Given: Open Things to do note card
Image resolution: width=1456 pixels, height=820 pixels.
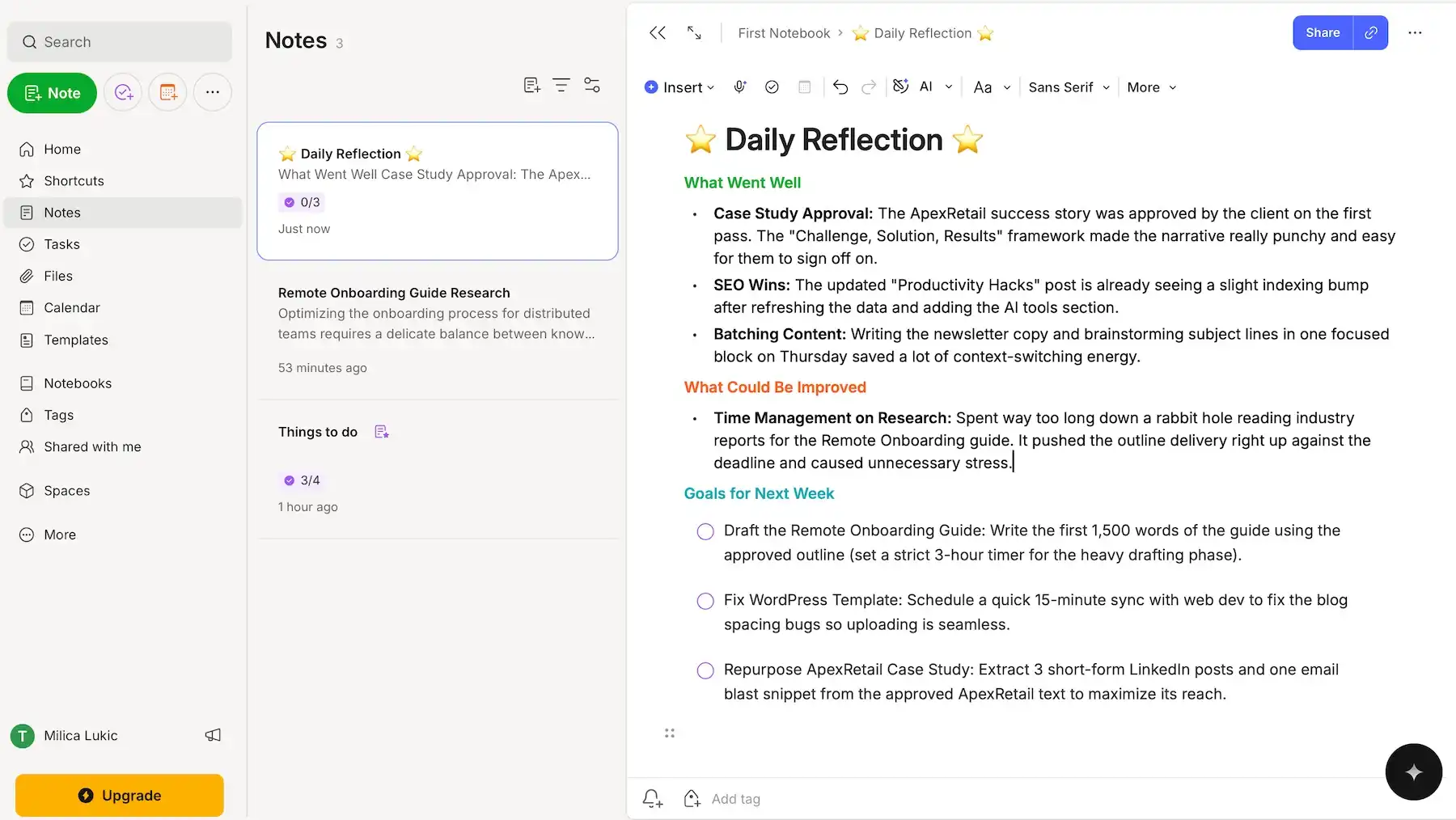Looking at the screenshot, I should coord(438,469).
